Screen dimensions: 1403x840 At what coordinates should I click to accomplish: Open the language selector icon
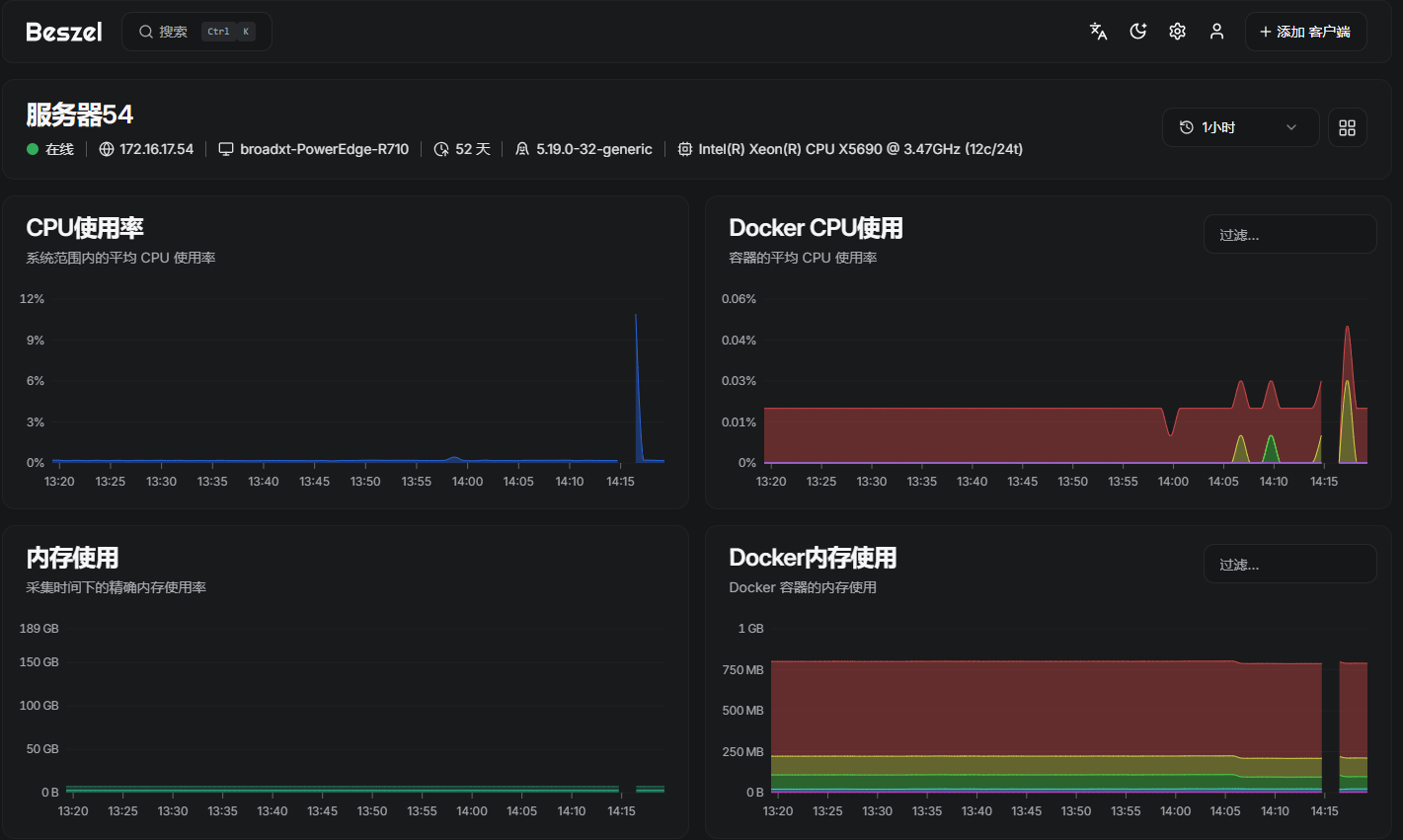(1098, 32)
